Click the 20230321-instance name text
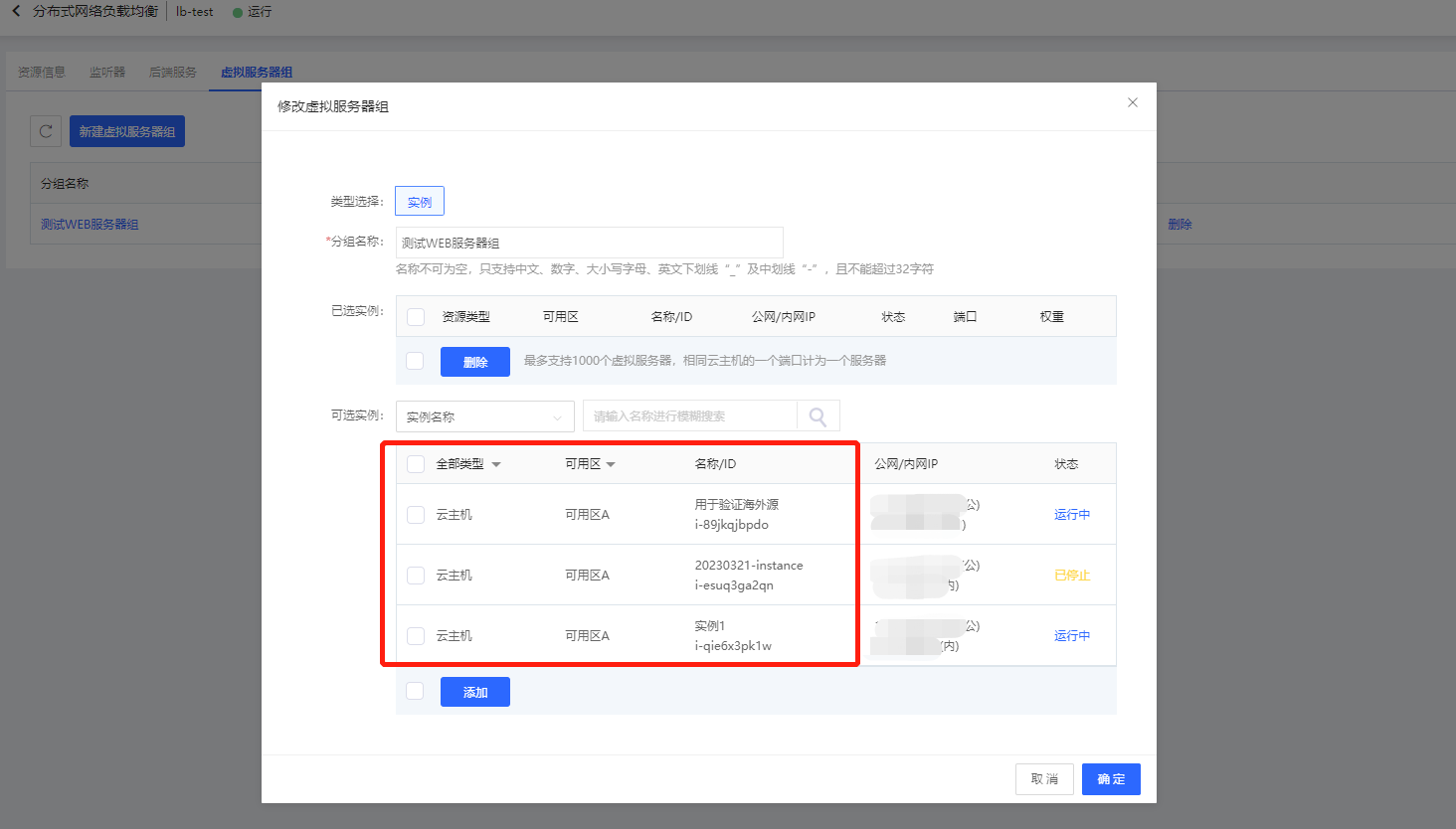The width and height of the screenshot is (1456, 829). point(749,566)
